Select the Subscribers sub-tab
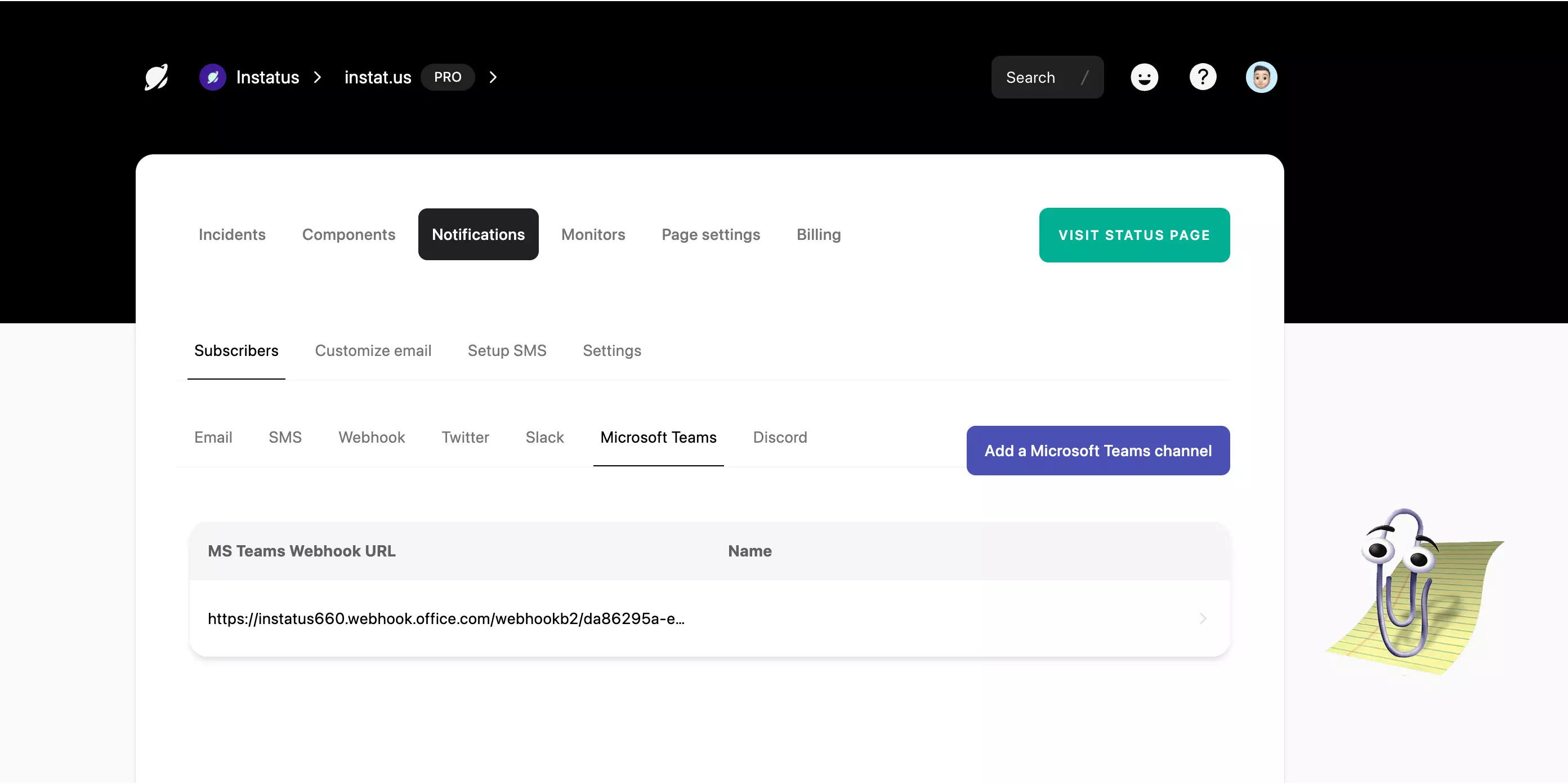 pyautogui.click(x=236, y=351)
